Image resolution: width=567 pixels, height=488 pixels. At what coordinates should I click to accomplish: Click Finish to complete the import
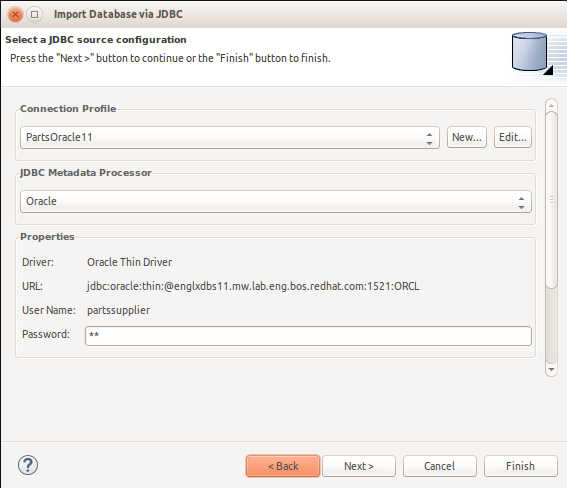click(x=521, y=466)
